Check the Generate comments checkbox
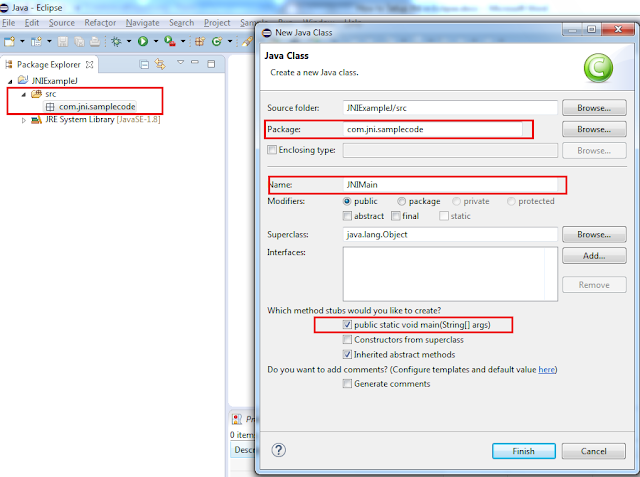The width and height of the screenshot is (640, 477). 347,384
